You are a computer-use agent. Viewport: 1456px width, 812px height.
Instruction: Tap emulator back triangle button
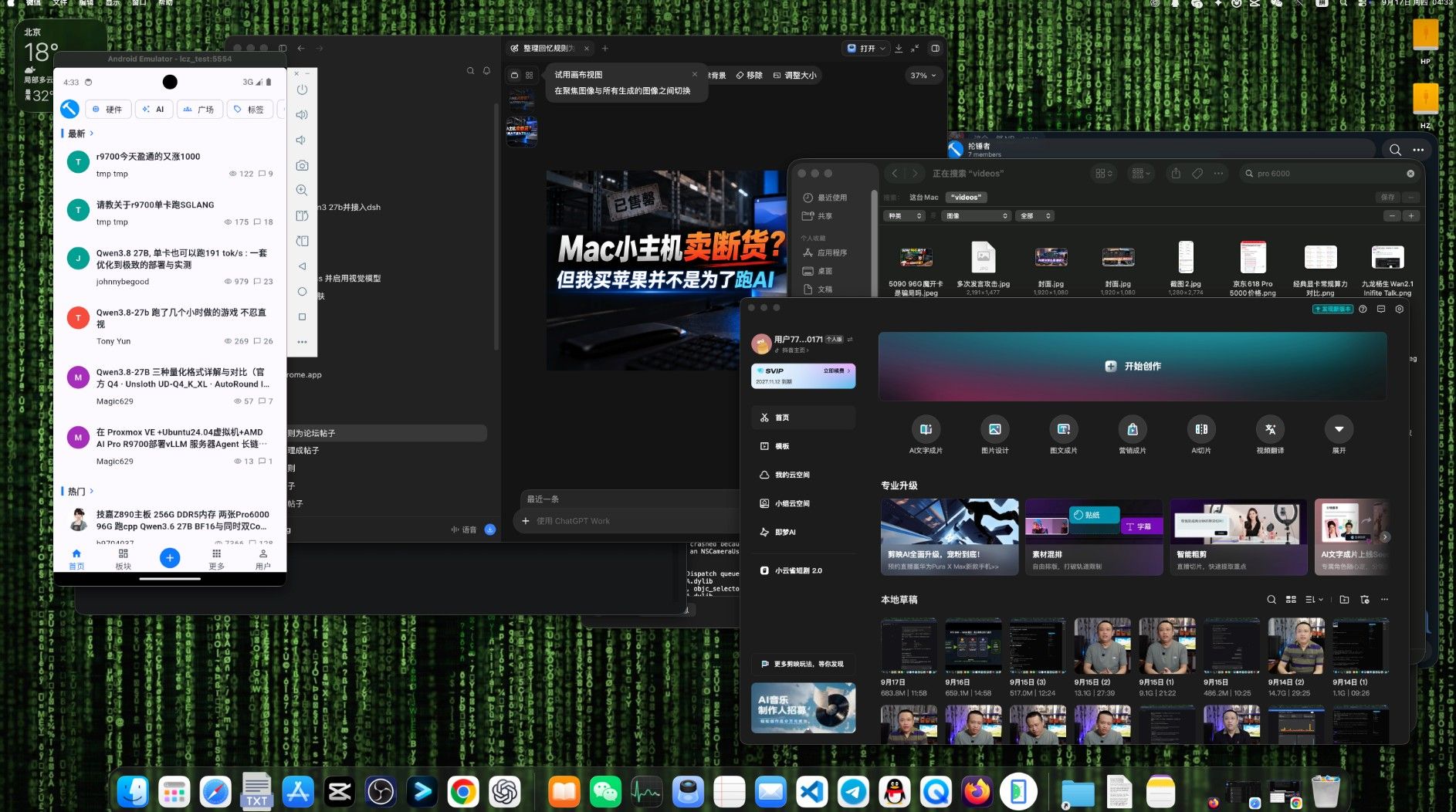click(x=302, y=266)
